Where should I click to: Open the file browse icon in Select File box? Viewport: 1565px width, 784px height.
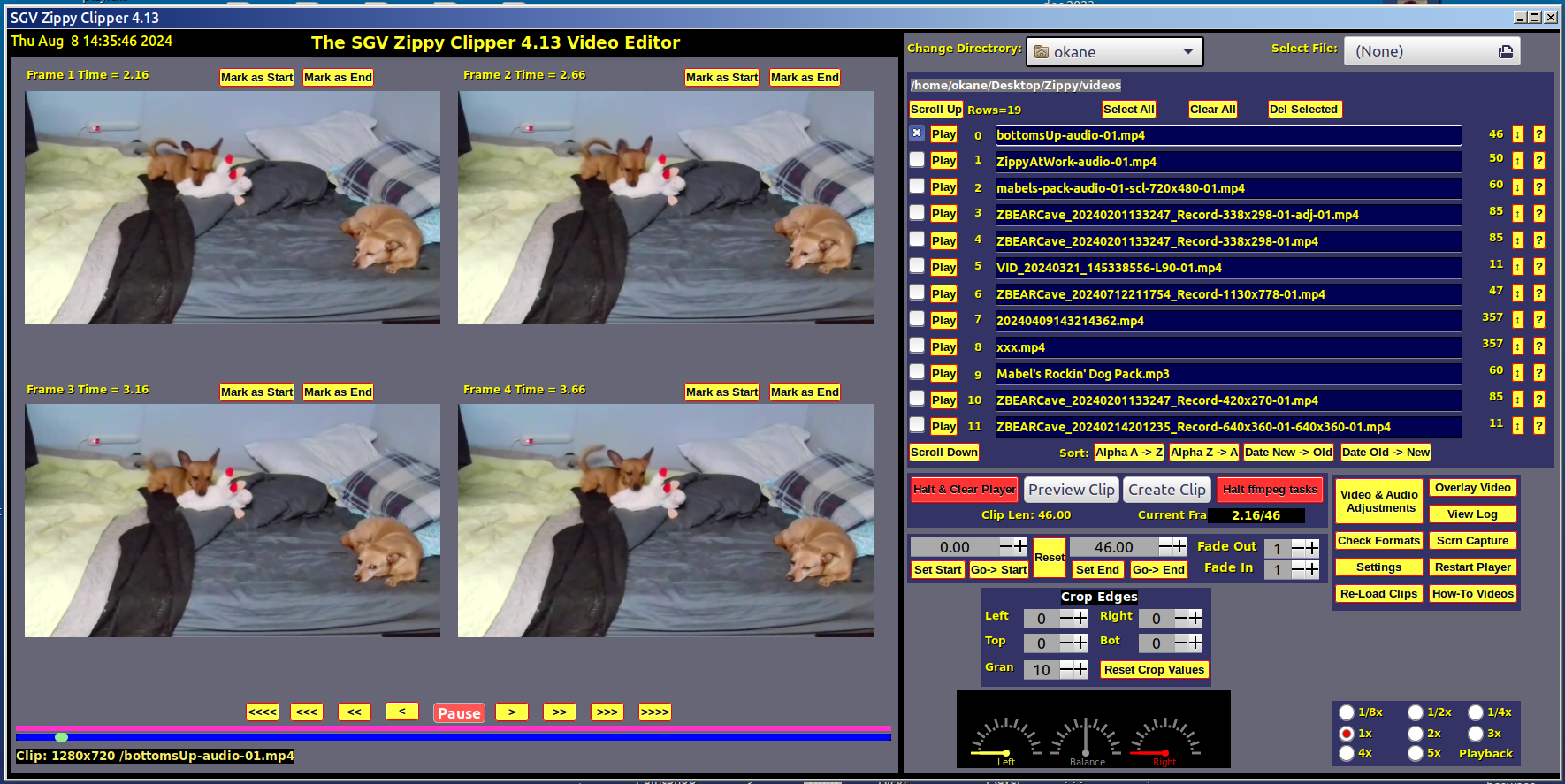click(x=1506, y=51)
